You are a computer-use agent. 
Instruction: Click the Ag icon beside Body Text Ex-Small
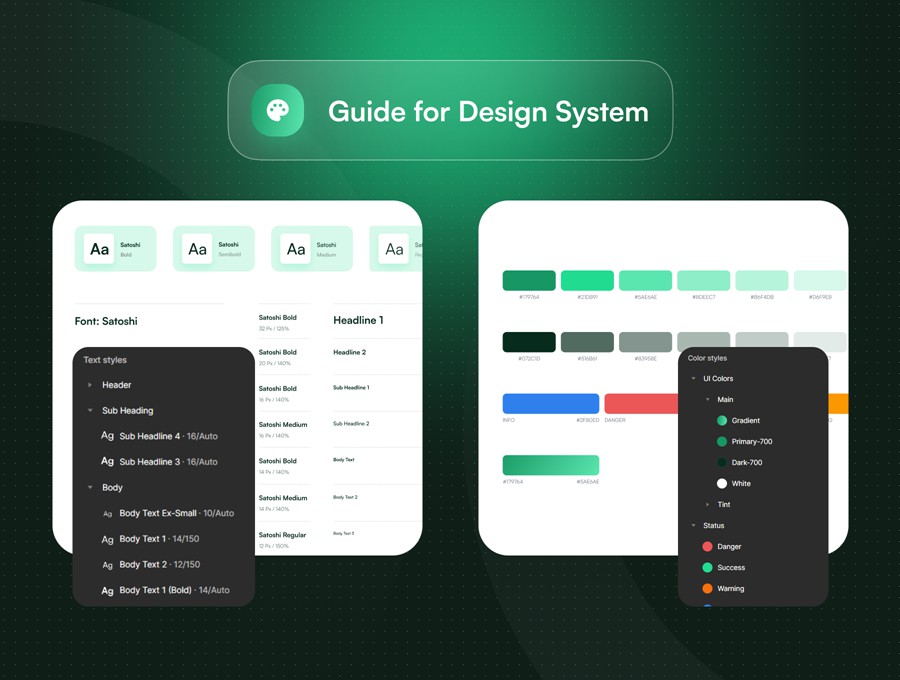coord(107,513)
